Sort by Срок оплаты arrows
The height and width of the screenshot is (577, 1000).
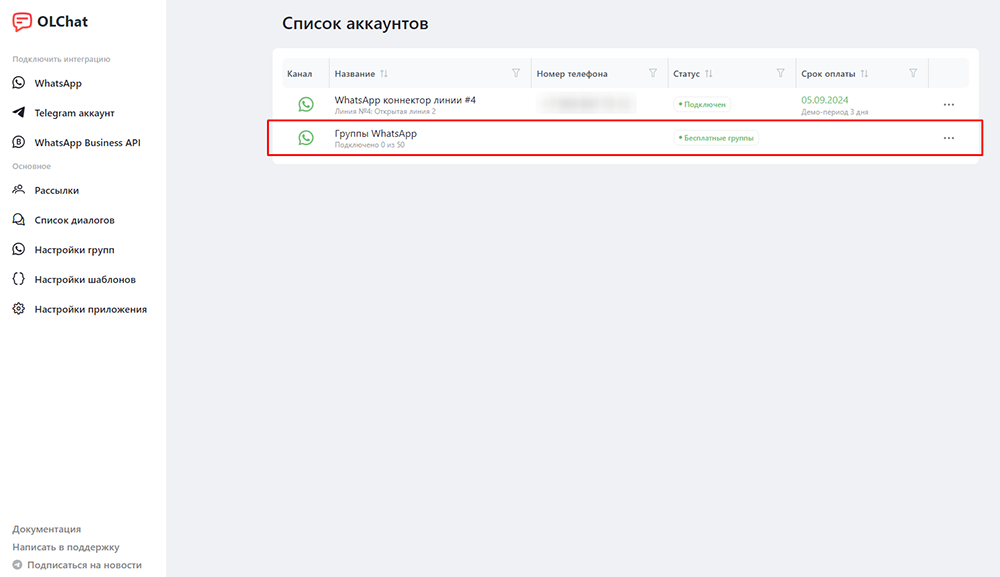864,74
